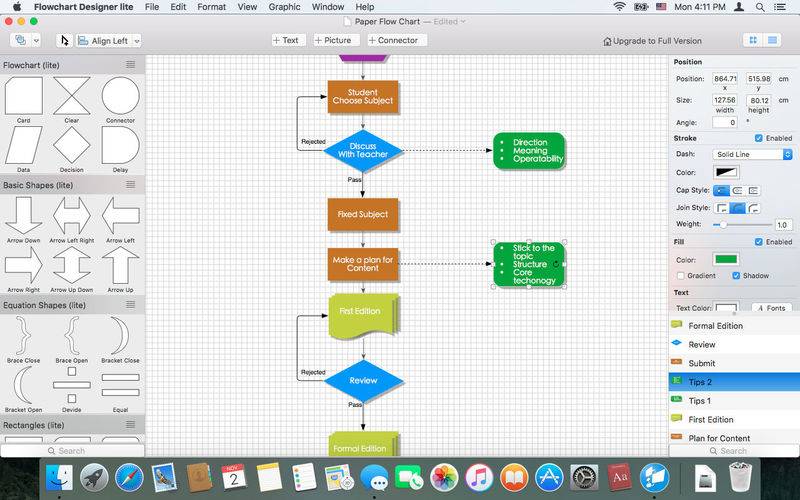
Task: Select the Card shape in Flowchart library
Action: pos(23,96)
